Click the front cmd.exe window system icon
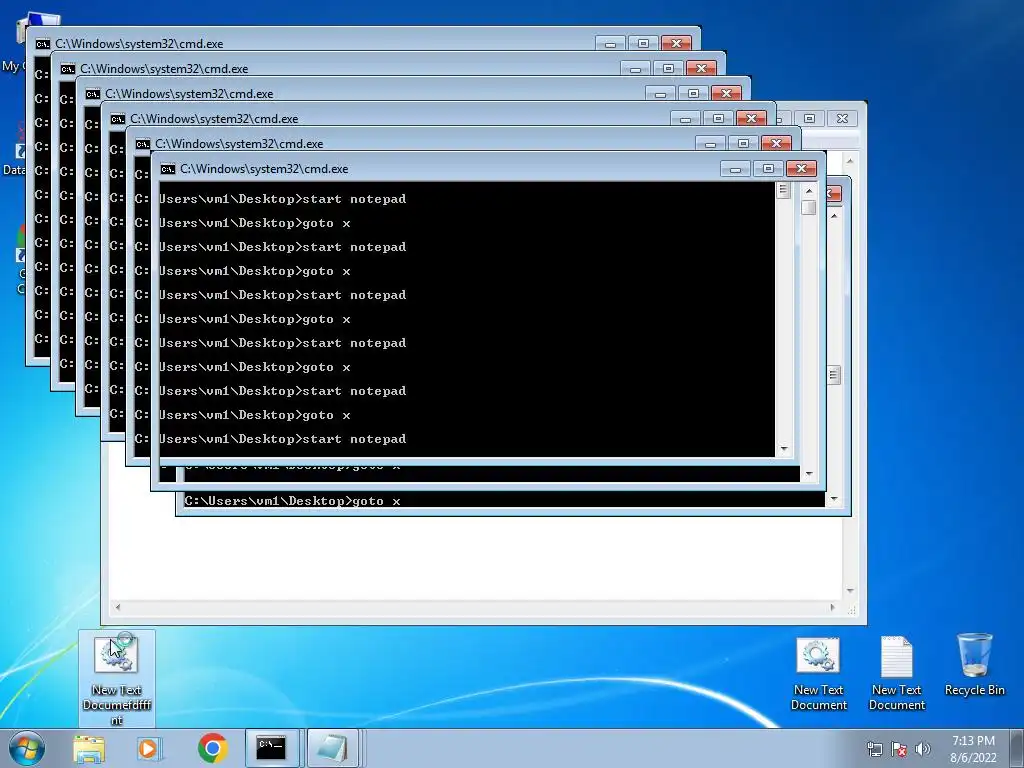The height and width of the screenshot is (768, 1024). pyautogui.click(x=168, y=169)
